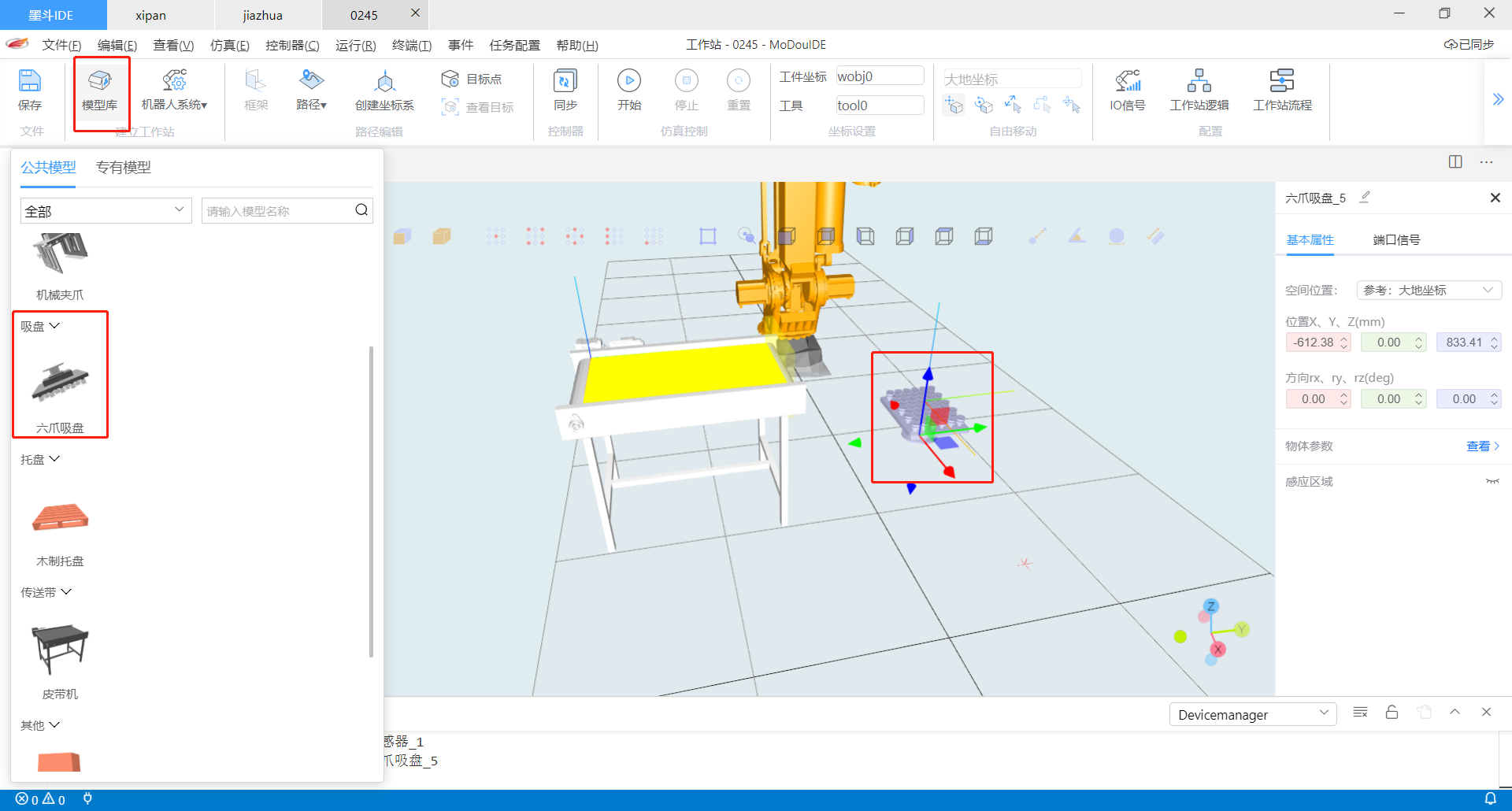Screen dimensions: 1512x811
Task: Click the Sync (同步) controller icon
Action: coord(565,81)
